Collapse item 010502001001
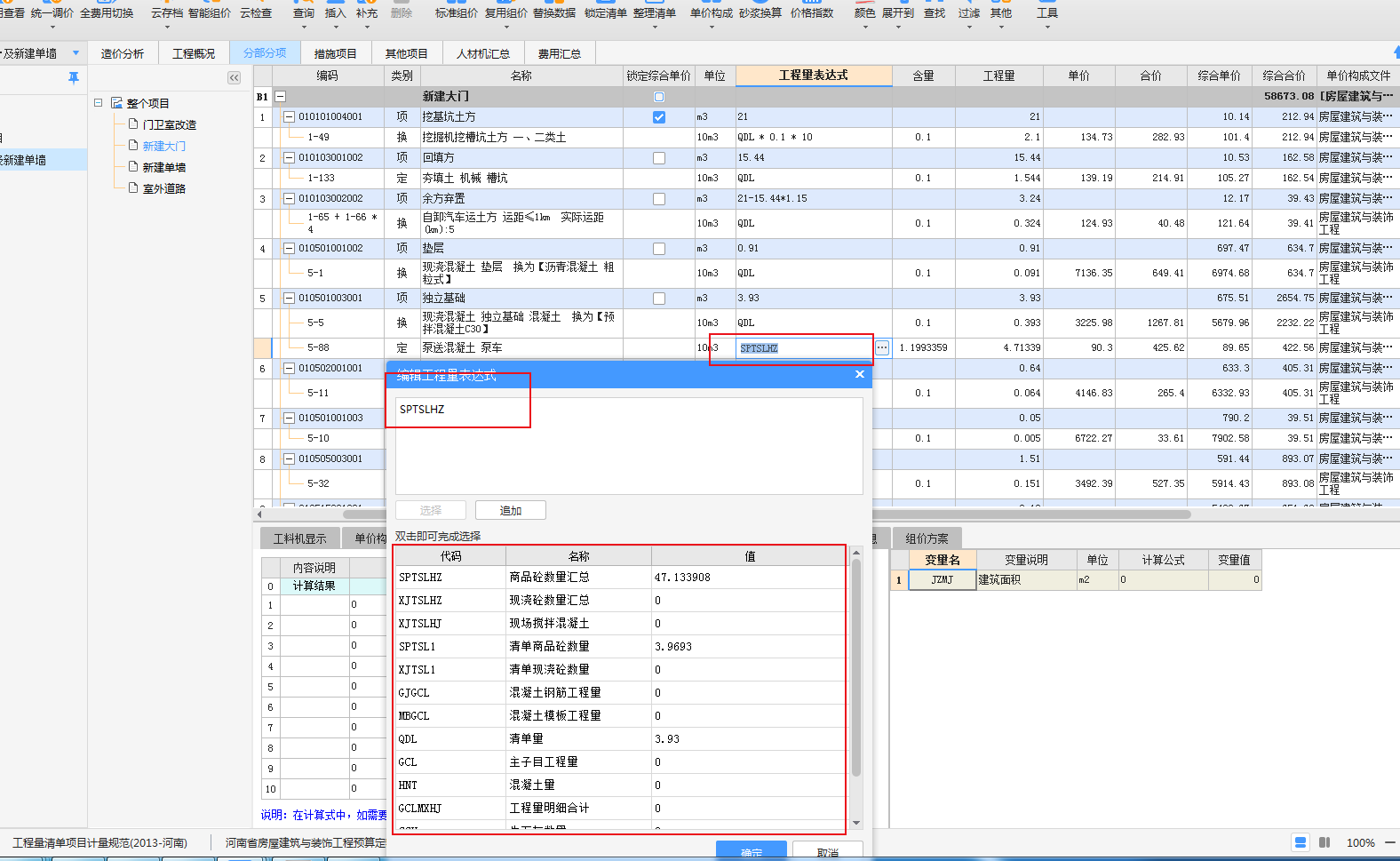The width and height of the screenshot is (1400, 861). coord(289,368)
